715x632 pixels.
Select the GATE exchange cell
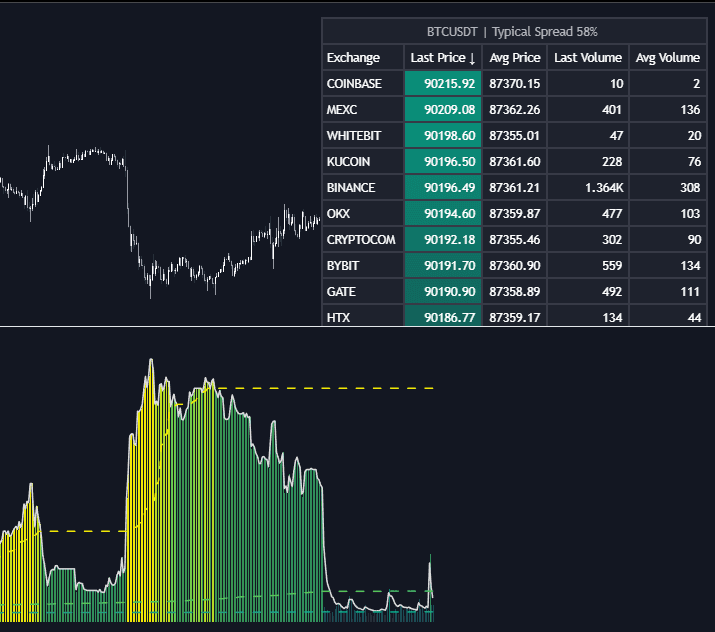363,291
